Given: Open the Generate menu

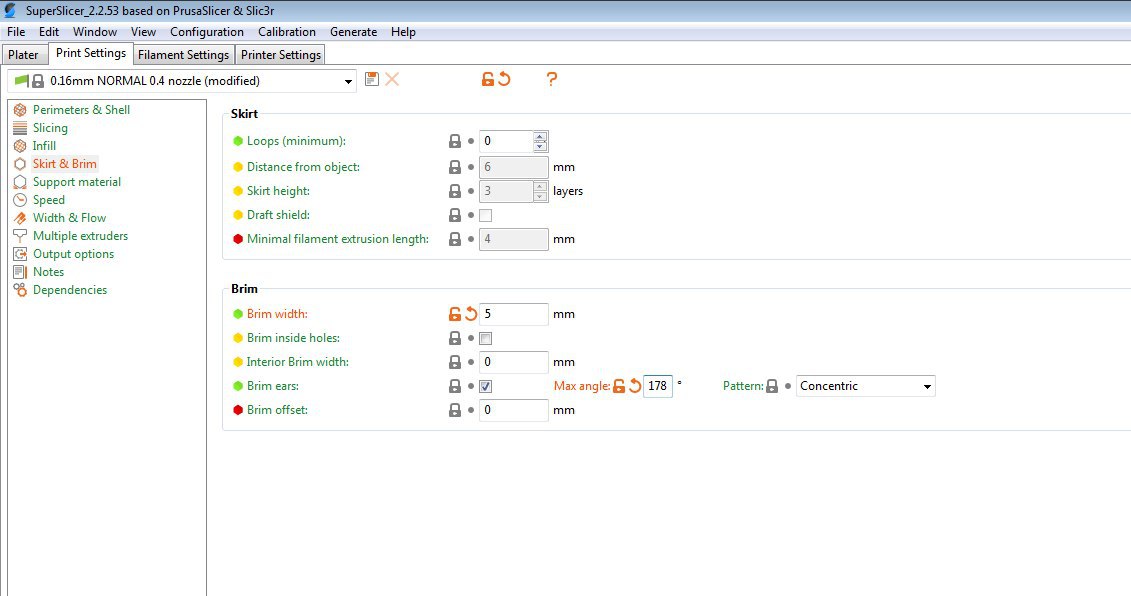Looking at the screenshot, I should (353, 32).
